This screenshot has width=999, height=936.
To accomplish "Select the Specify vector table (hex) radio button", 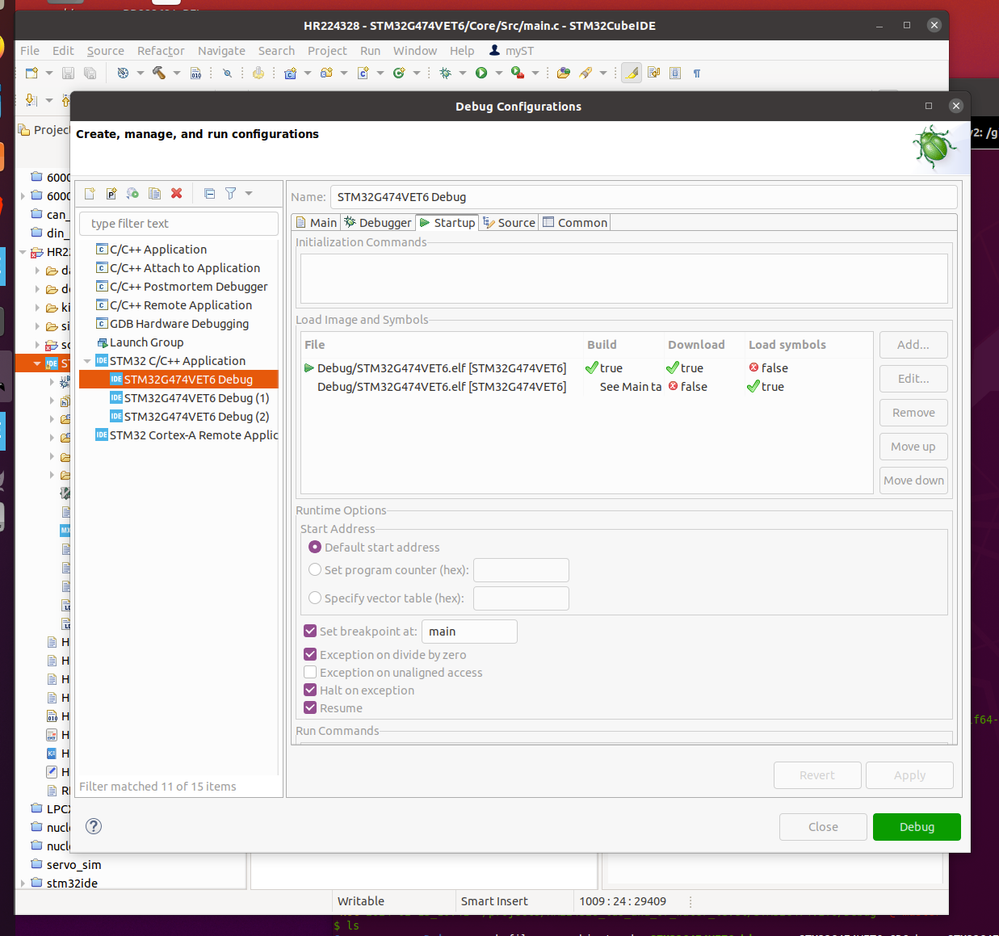I will tap(315, 598).
